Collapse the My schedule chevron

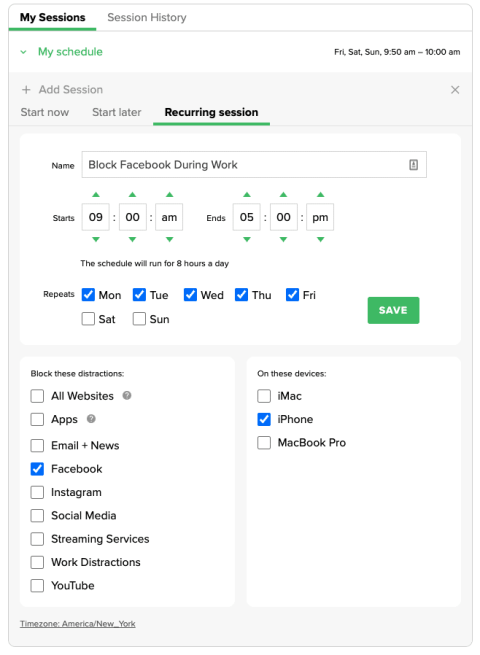[x=23, y=52]
